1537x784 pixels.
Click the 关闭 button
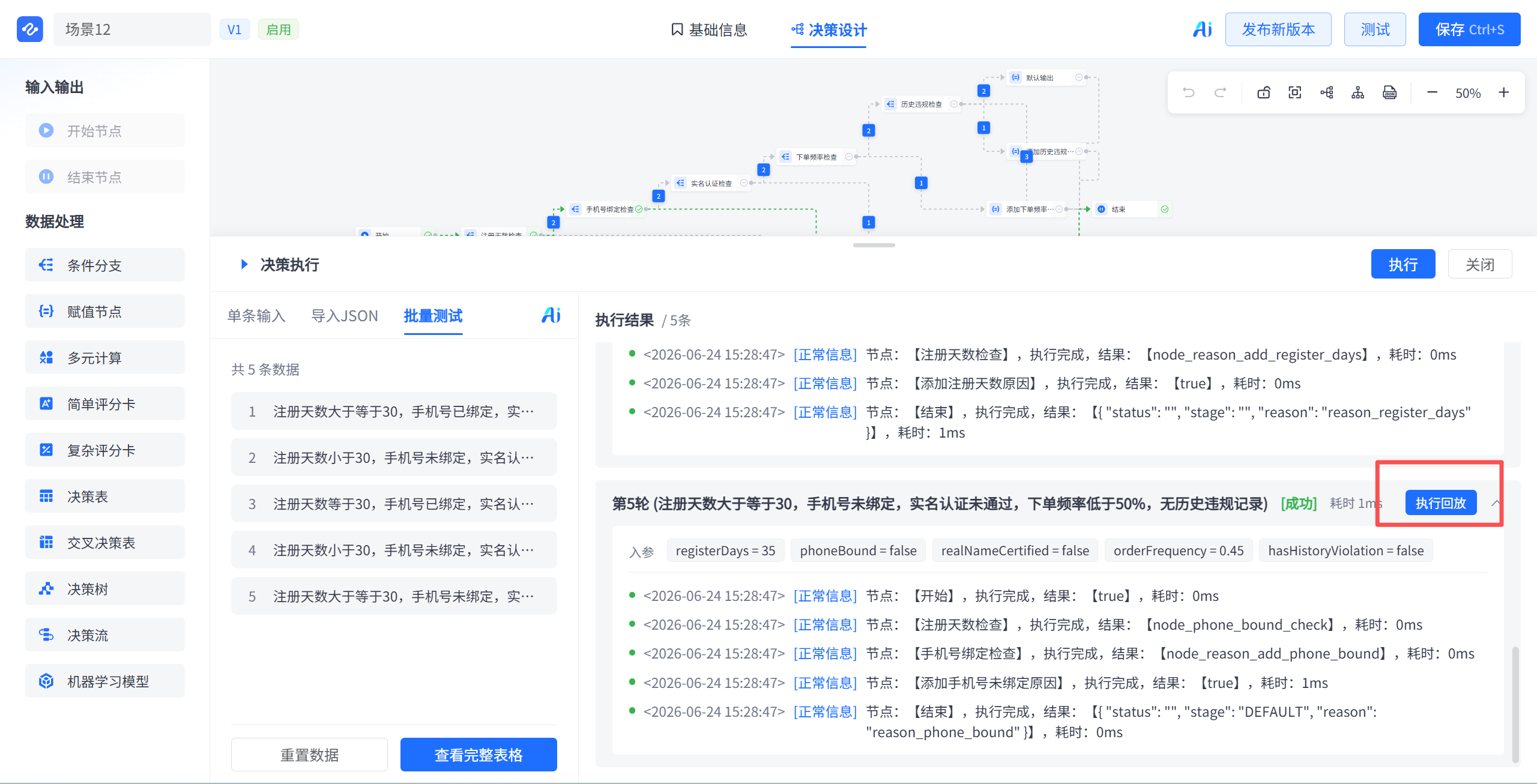[1480, 264]
